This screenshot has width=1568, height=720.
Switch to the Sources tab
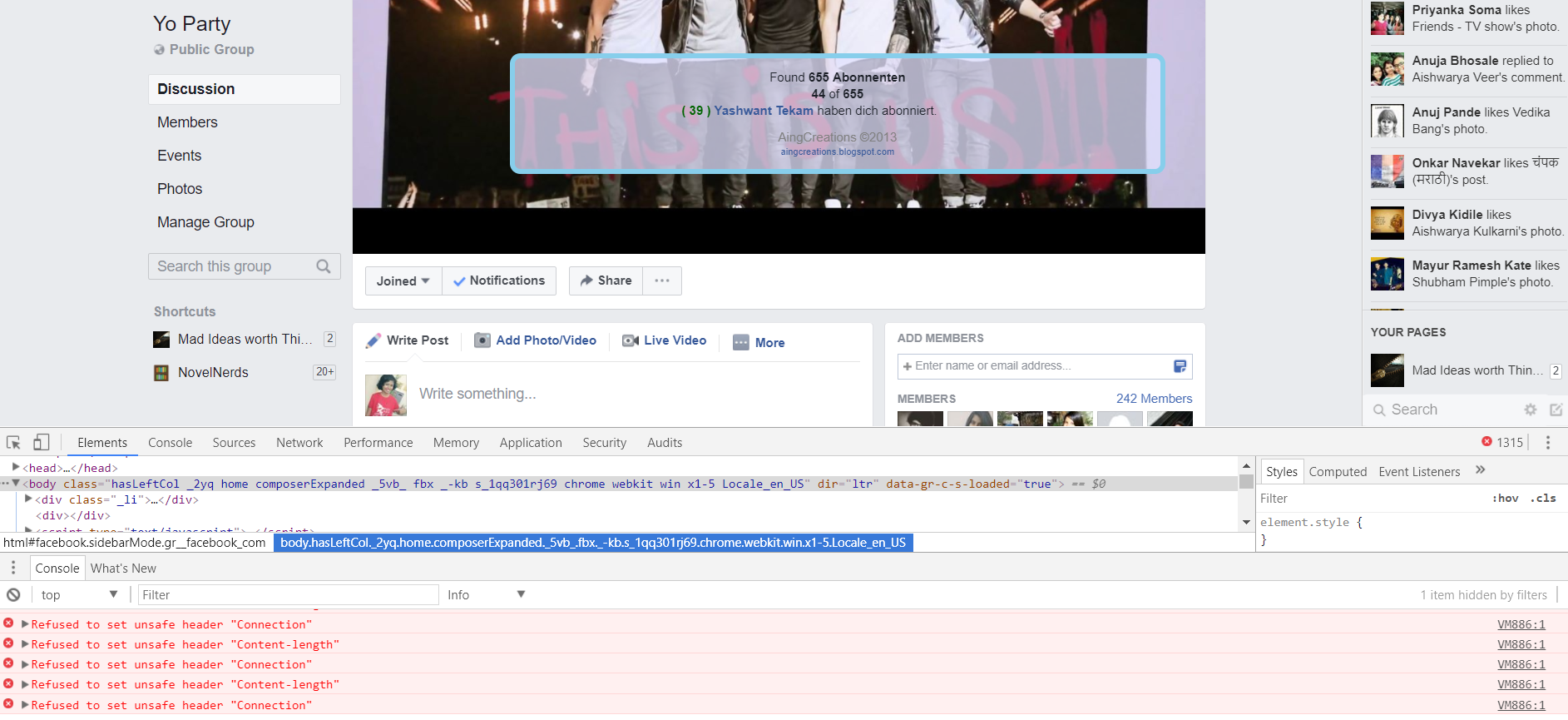point(234,443)
